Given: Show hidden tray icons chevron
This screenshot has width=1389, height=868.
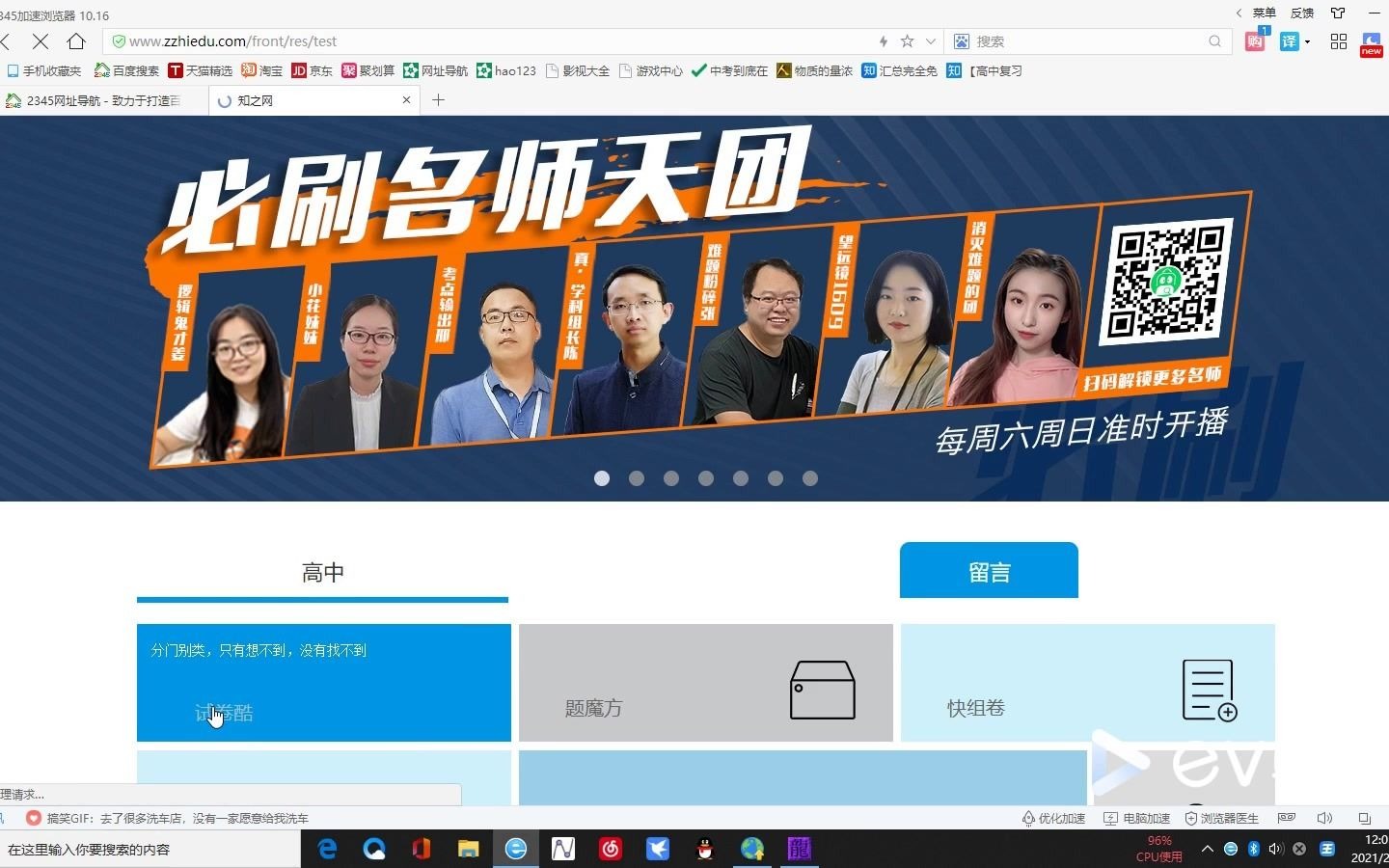Looking at the screenshot, I should pyautogui.click(x=1207, y=849).
